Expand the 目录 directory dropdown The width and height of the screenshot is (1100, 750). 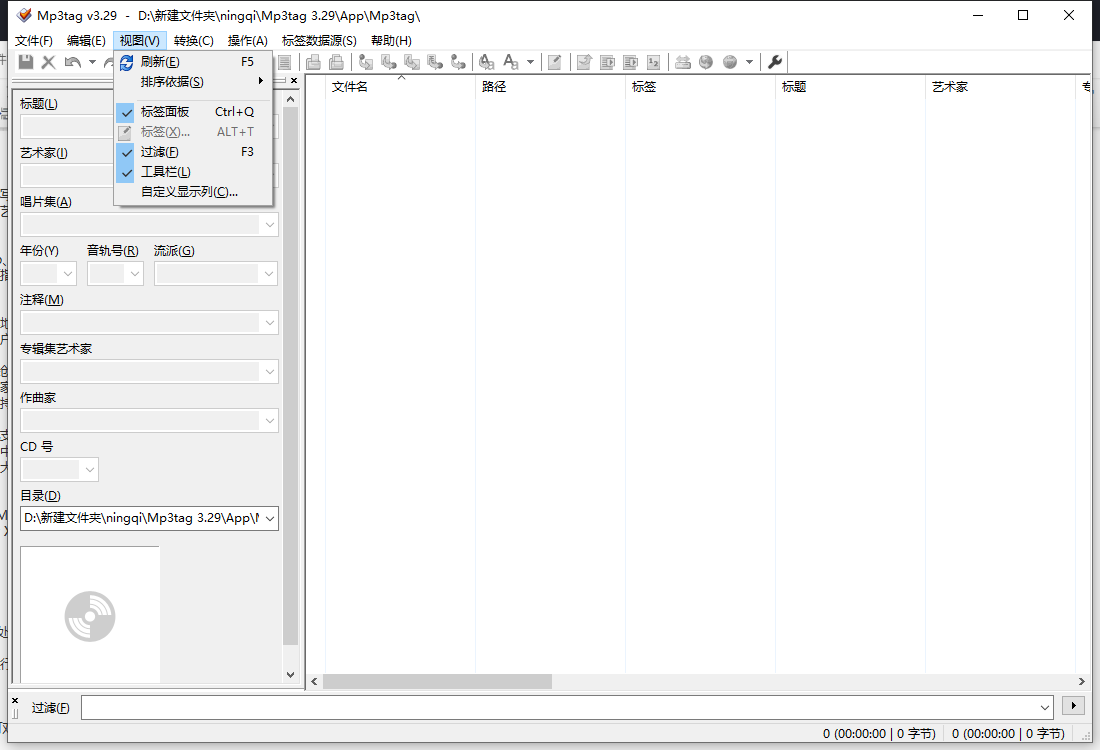point(270,518)
